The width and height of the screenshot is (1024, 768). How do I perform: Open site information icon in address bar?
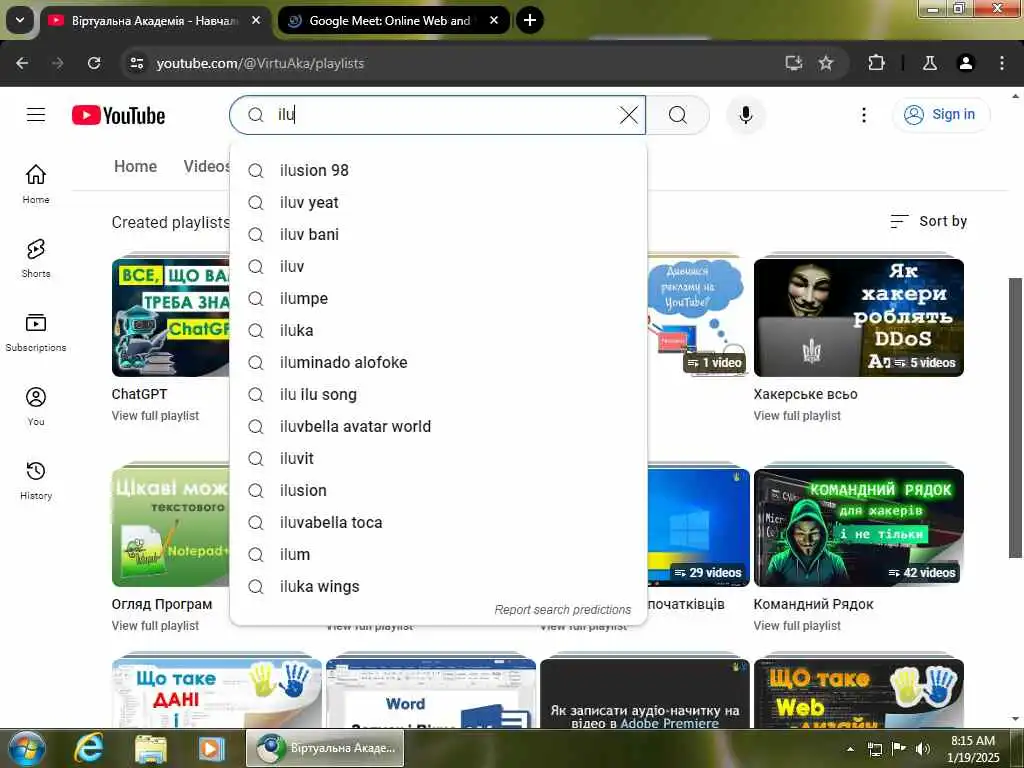pyautogui.click(x=136, y=63)
